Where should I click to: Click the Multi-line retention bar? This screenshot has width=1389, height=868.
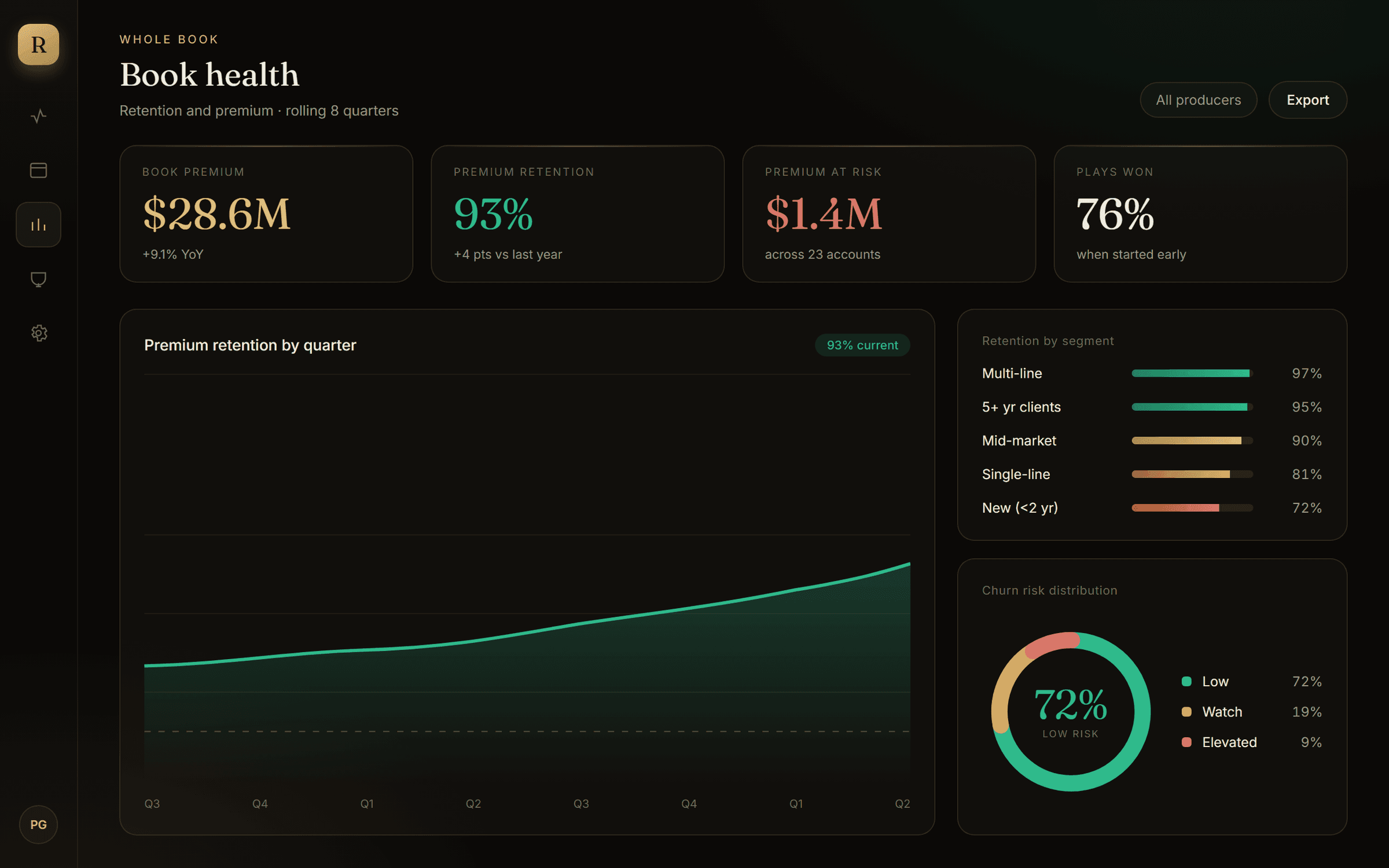(1192, 373)
